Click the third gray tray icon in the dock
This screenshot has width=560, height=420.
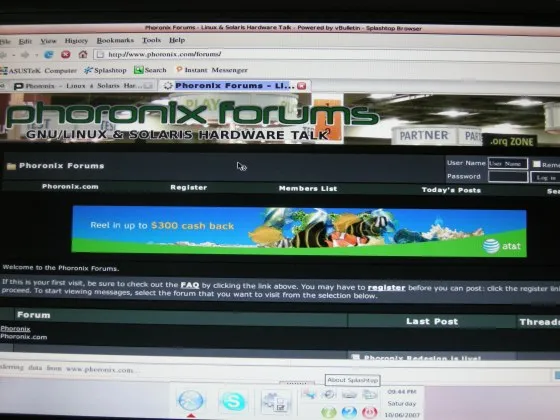[349, 395]
